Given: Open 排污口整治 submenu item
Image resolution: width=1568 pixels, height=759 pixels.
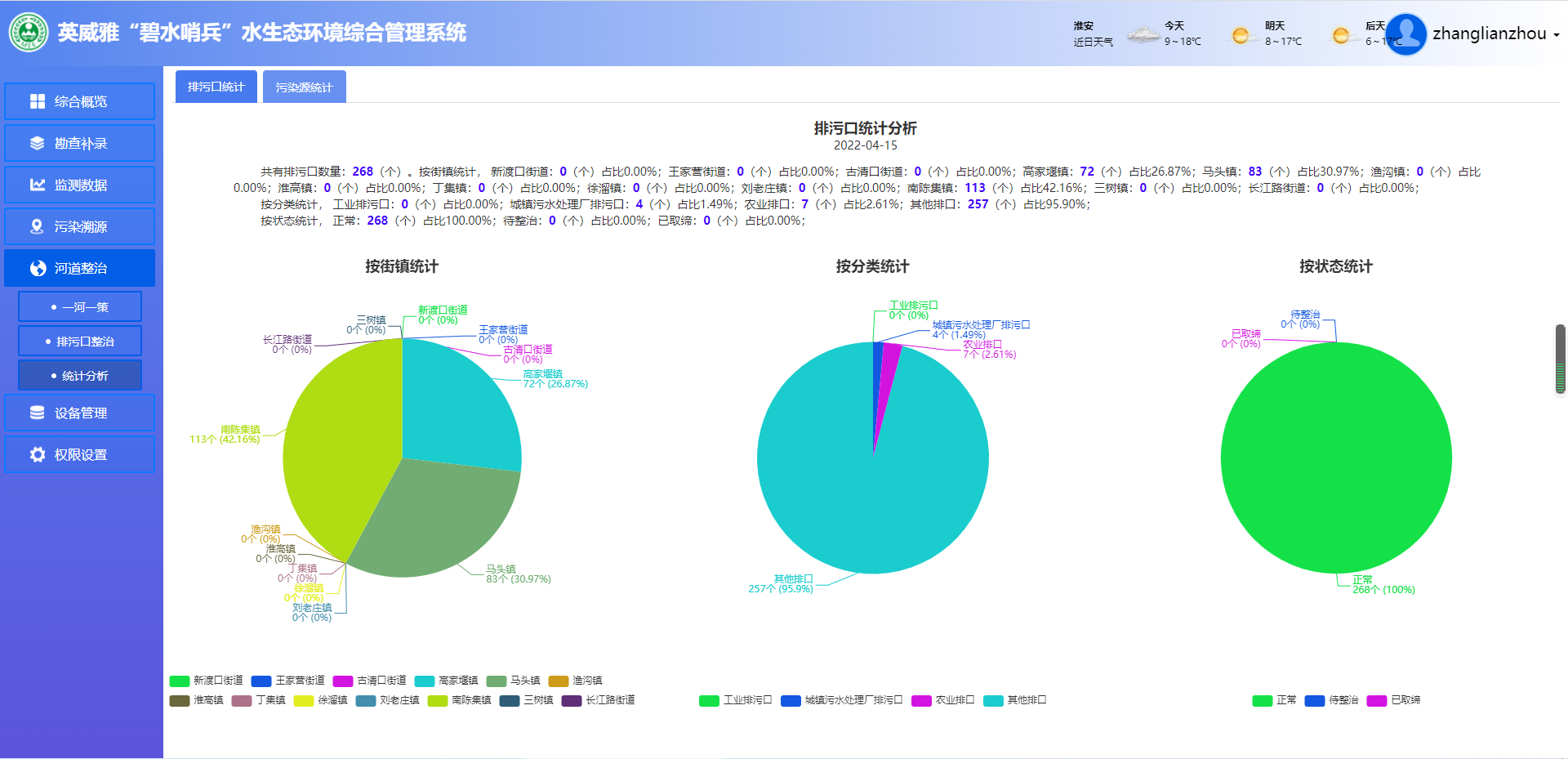Looking at the screenshot, I should pos(80,342).
